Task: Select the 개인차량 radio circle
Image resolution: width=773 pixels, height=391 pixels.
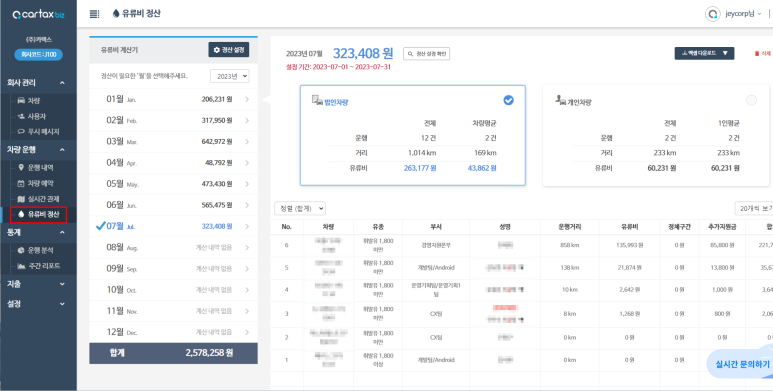Action: [751, 101]
